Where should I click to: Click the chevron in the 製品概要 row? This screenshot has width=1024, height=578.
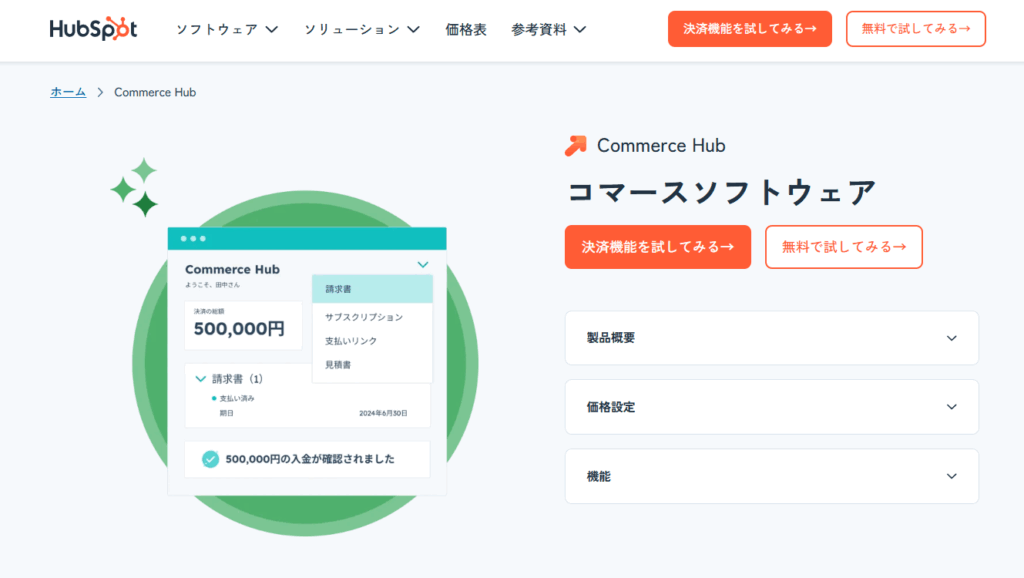[952, 338]
